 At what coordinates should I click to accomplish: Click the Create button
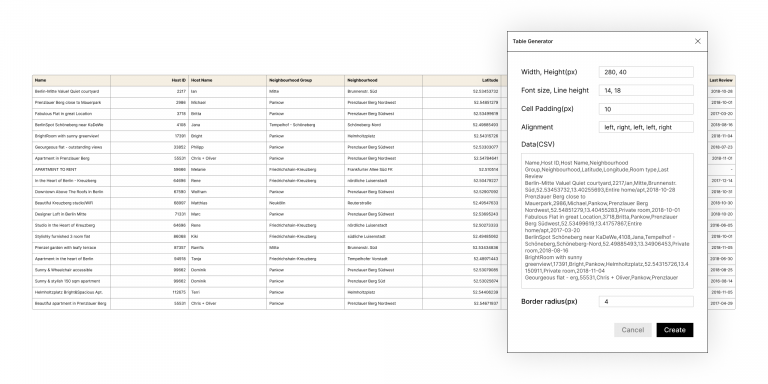click(x=674, y=330)
